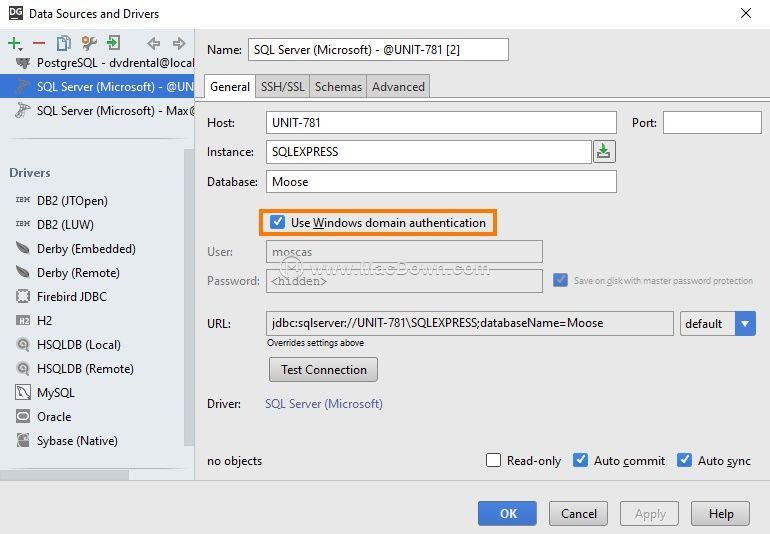Switch to the General tab
The width and height of the screenshot is (770, 534).
coord(230,87)
